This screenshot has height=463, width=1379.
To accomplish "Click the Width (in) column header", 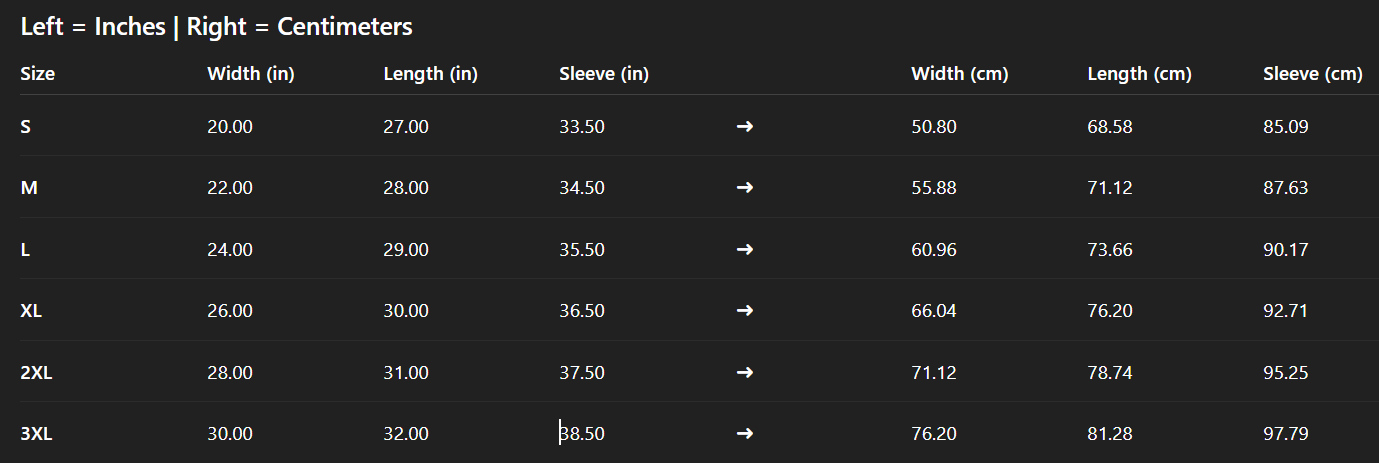I will (250, 74).
